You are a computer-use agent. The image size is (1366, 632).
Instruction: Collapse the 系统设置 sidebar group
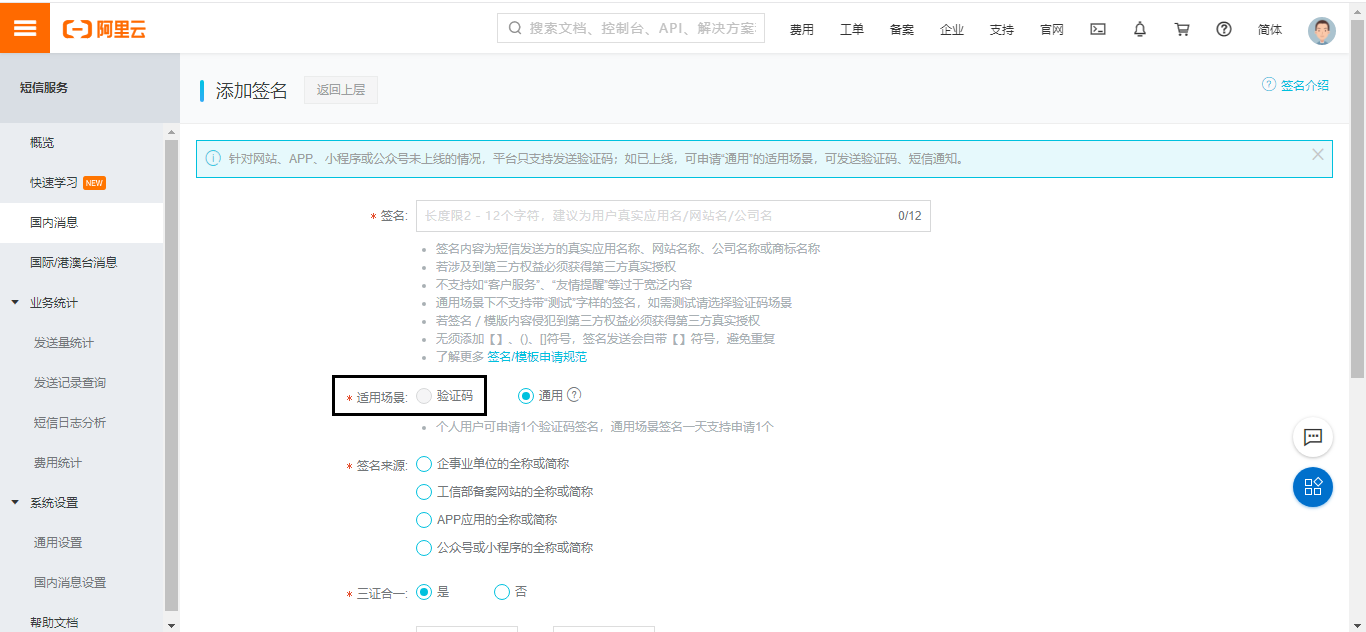click(15, 502)
